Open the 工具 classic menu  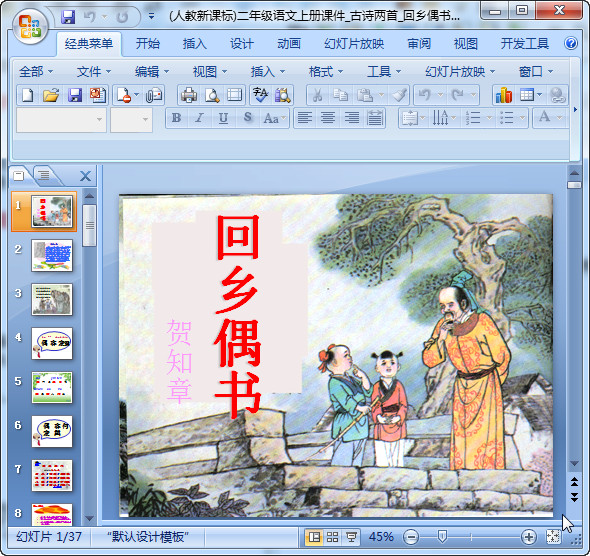point(383,71)
